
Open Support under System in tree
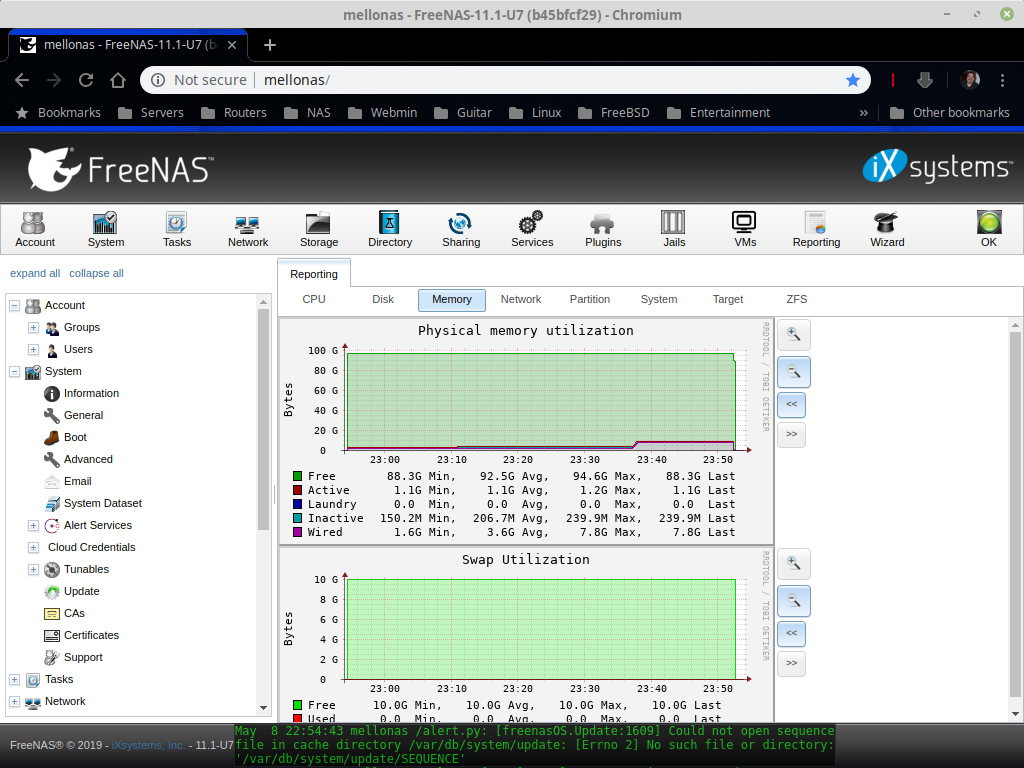coord(83,658)
